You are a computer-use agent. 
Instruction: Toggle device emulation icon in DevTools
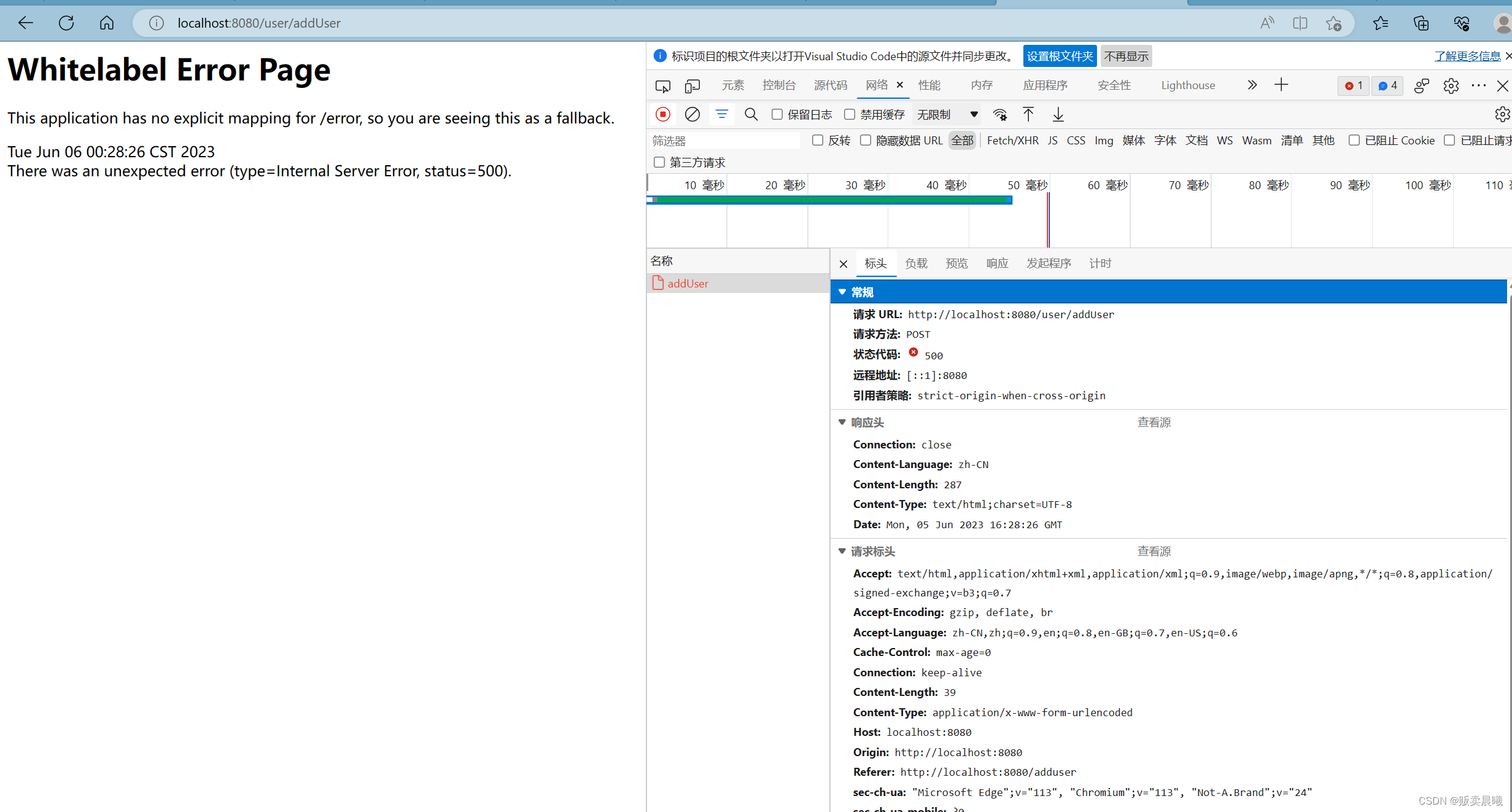(692, 86)
